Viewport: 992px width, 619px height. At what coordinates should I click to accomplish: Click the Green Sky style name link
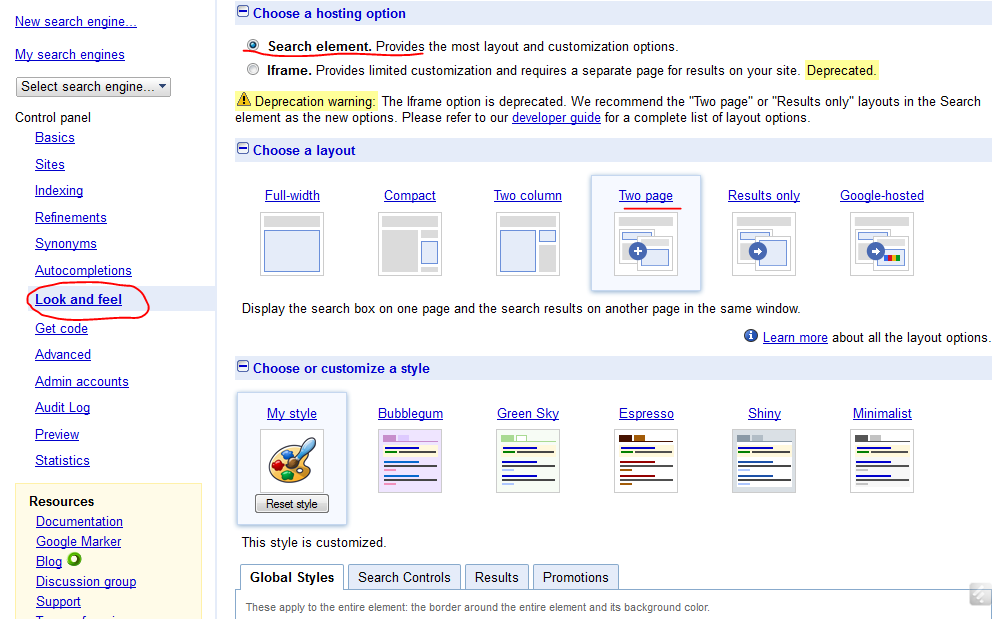pos(528,413)
